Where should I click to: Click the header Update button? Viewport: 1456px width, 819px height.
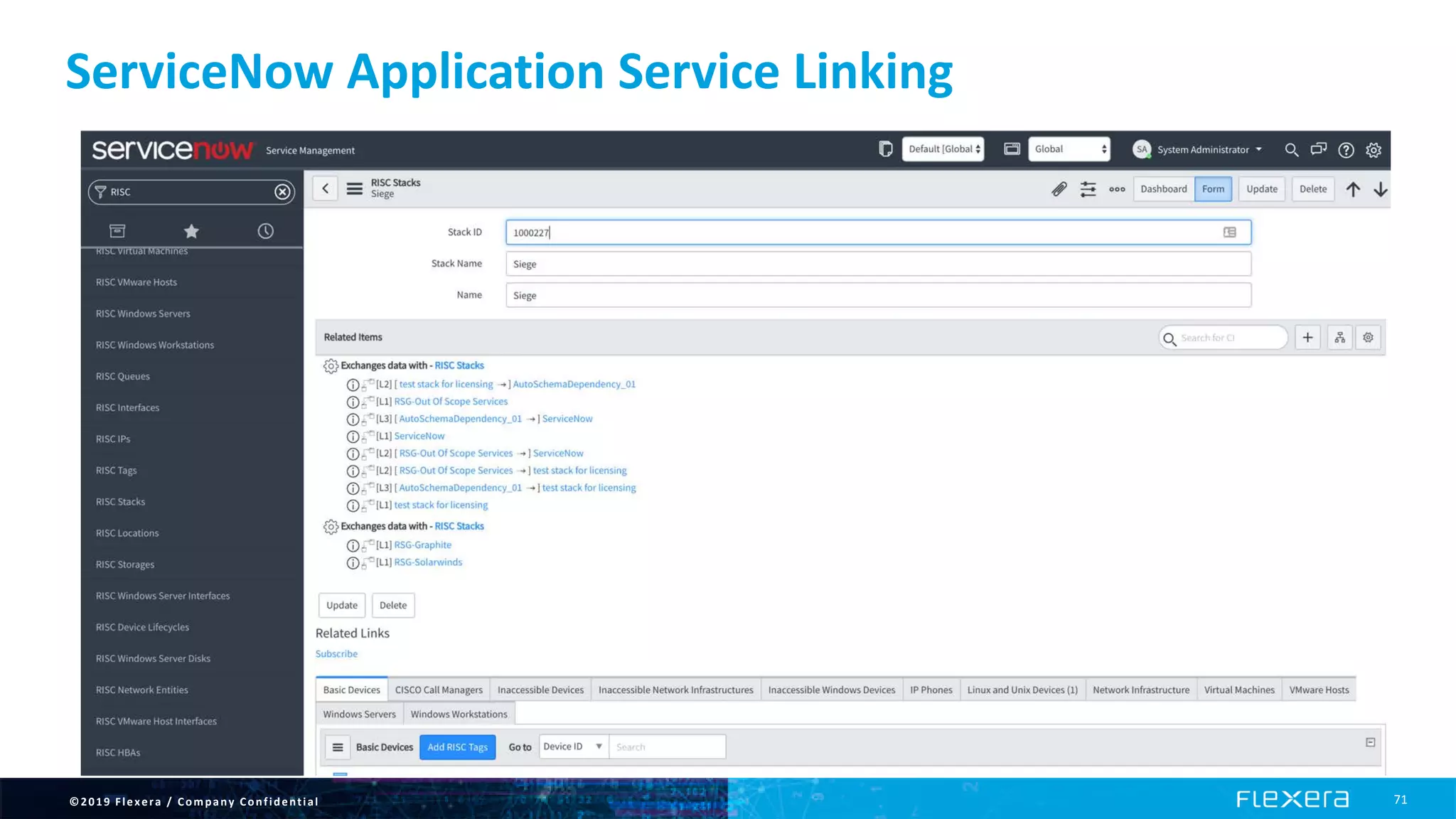click(x=1262, y=189)
